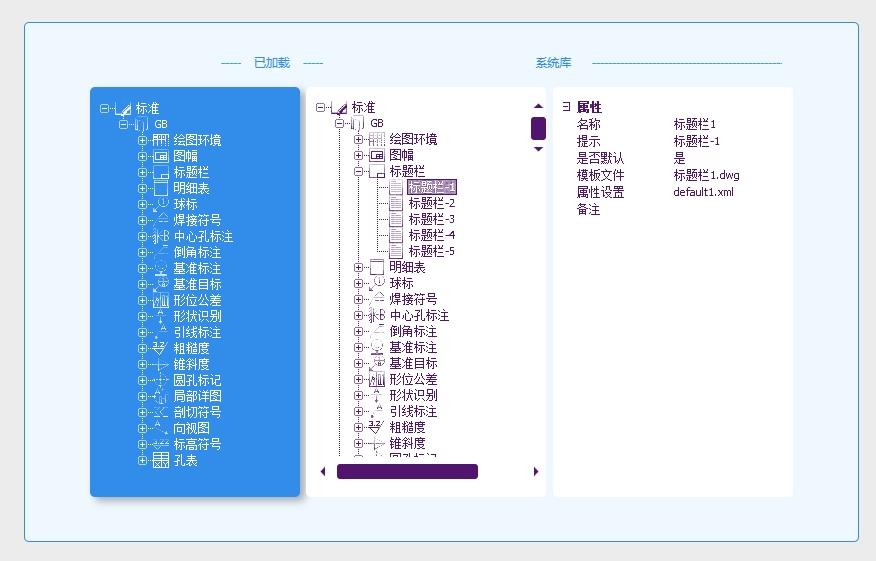Screen dimensions: 876x561
Task: Click the 绘图环境 icon in the blue panel
Action: click(160, 140)
